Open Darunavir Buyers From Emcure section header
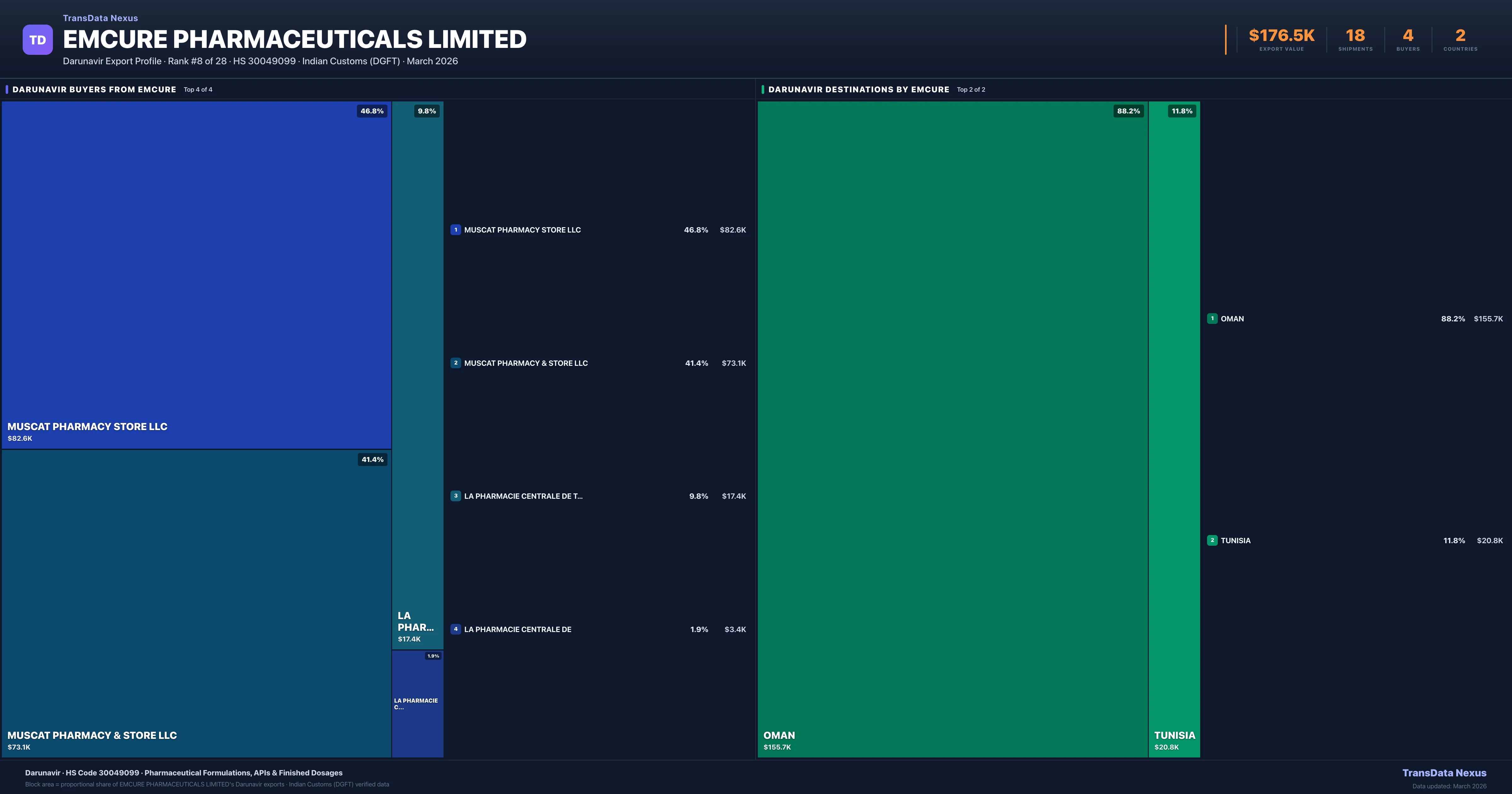 (x=94, y=89)
